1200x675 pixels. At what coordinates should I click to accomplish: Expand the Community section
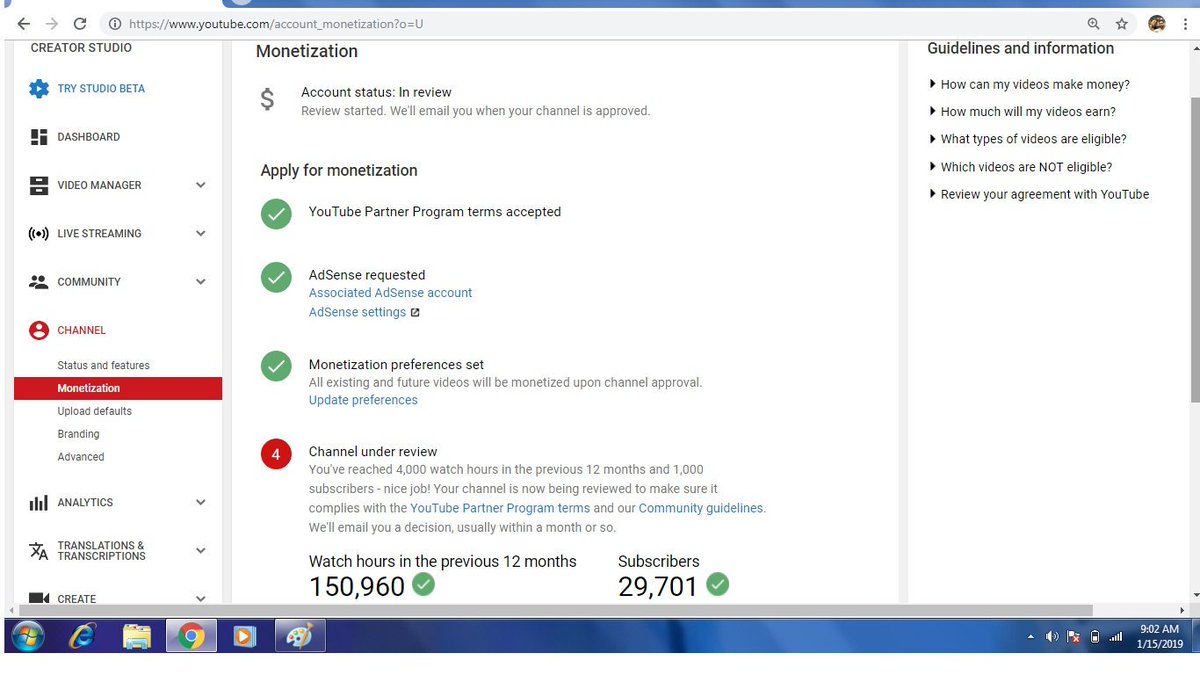[201, 282]
